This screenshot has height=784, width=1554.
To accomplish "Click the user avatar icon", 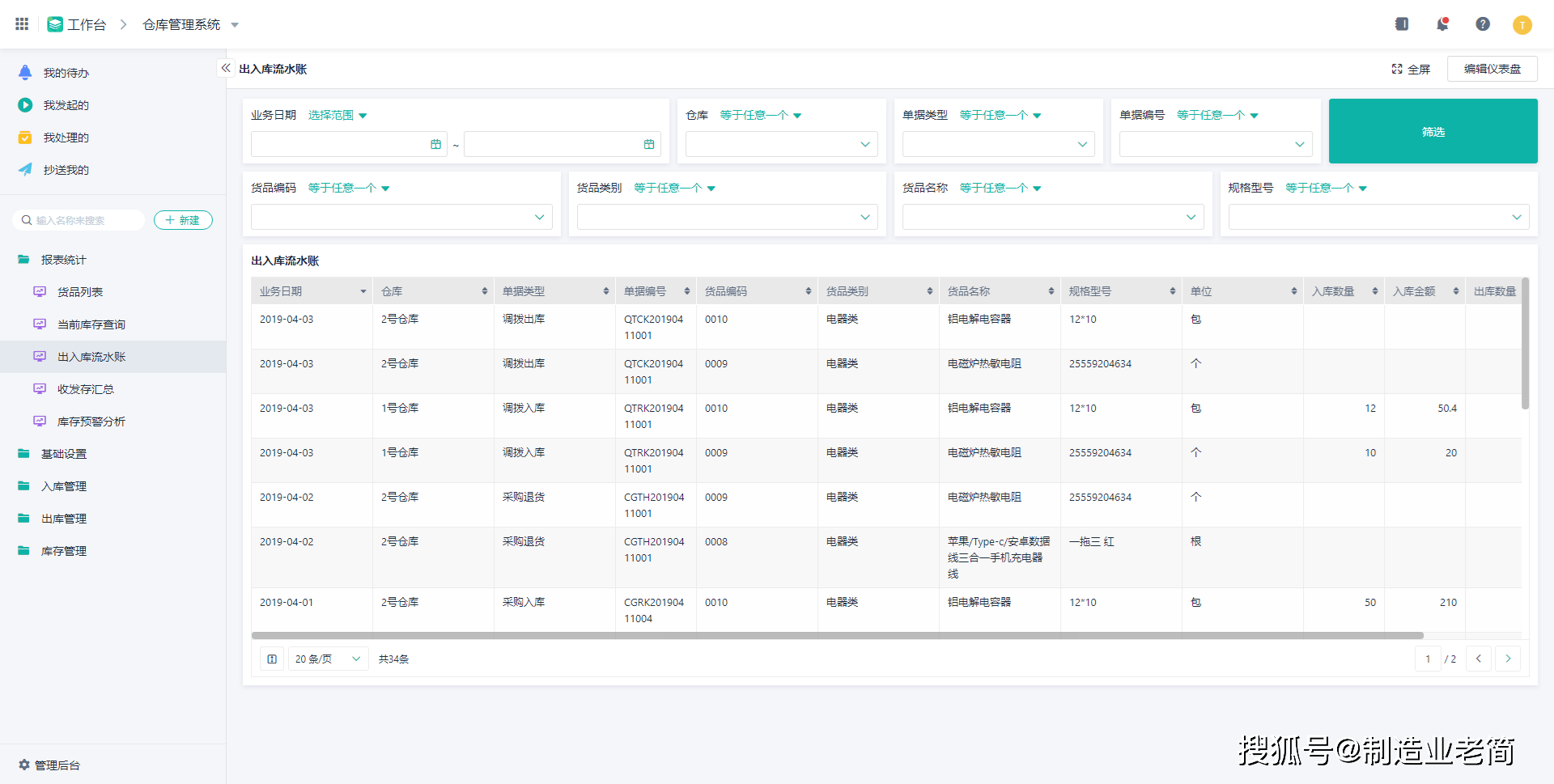I will pyautogui.click(x=1522, y=25).
